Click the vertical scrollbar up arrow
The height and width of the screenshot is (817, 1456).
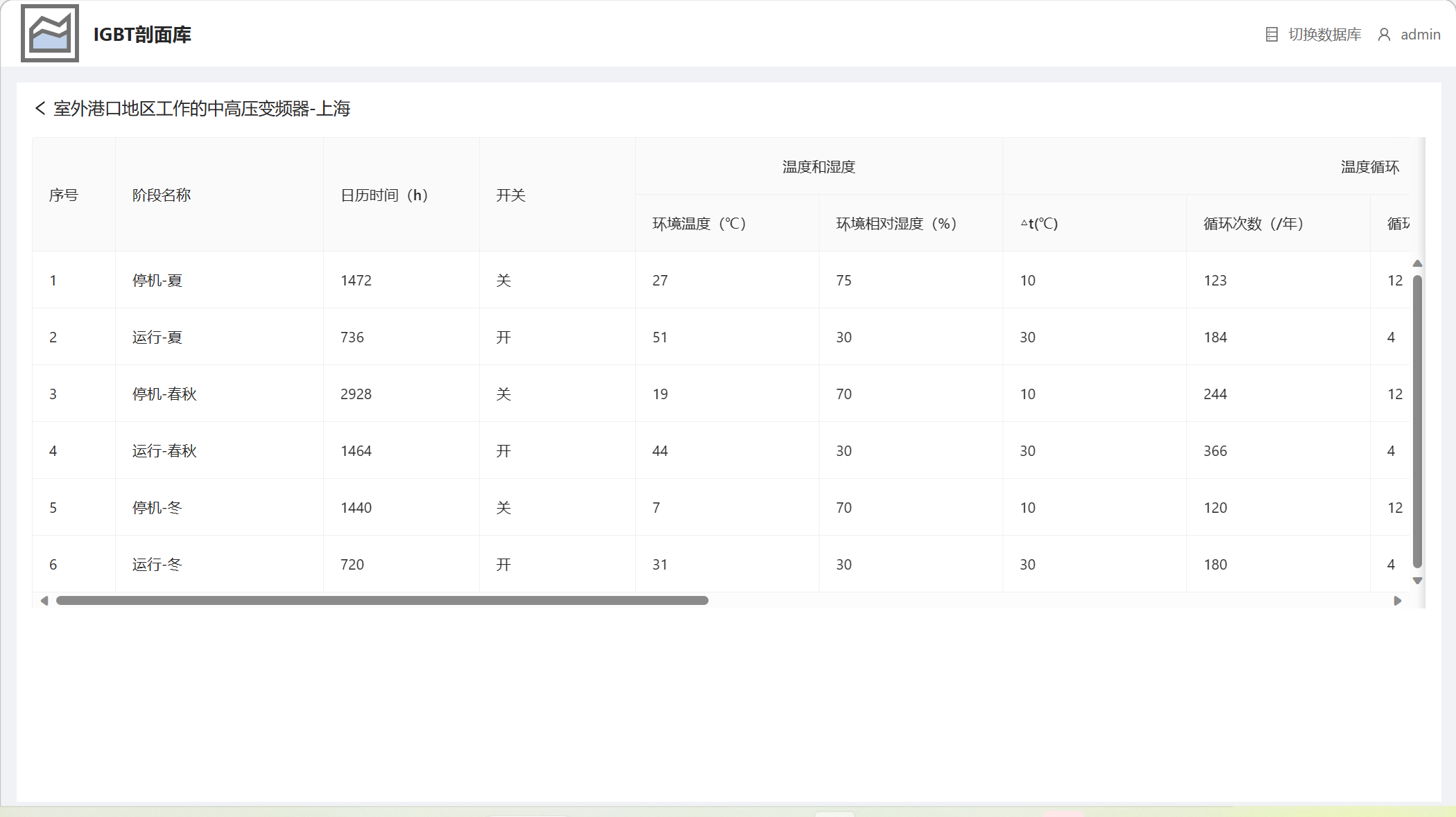point(1417,263)
